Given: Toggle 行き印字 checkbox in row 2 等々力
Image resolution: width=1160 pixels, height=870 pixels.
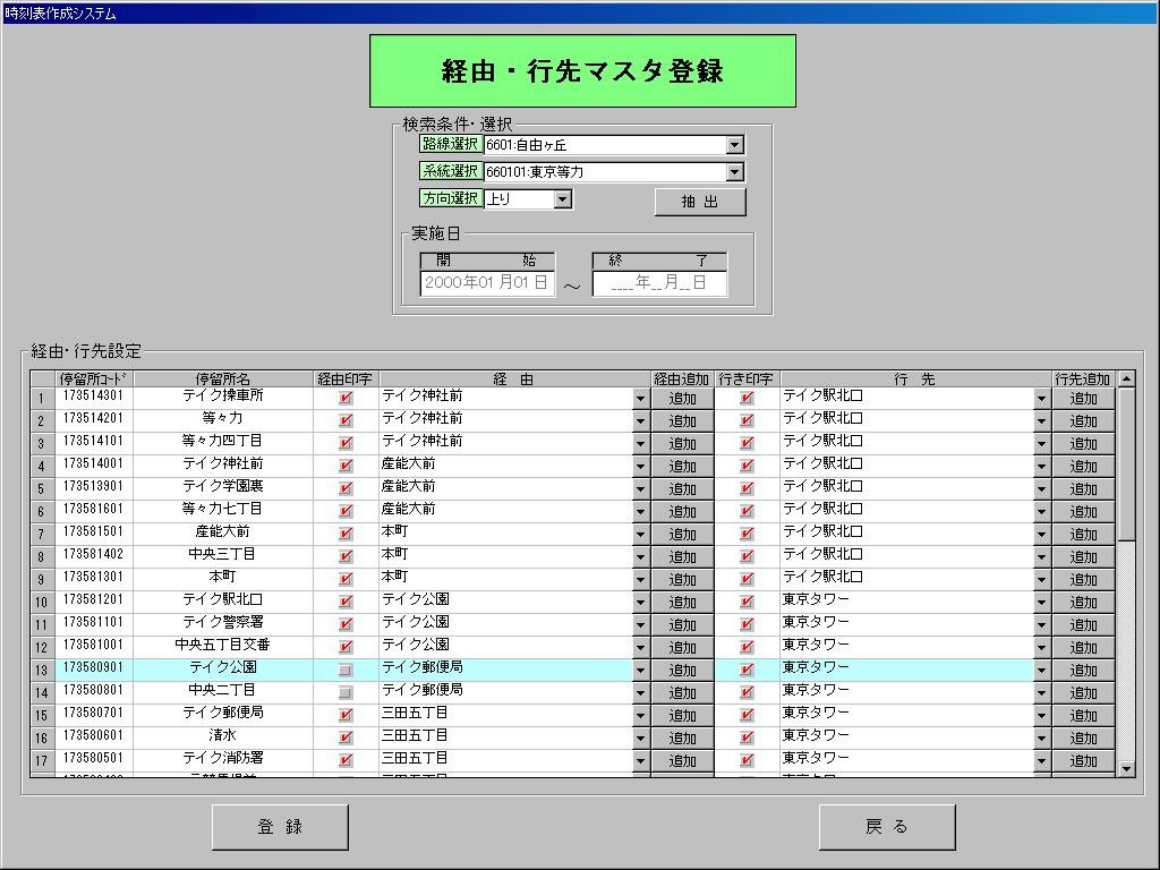Looking at the screenshot, I should tap(746, 421).
